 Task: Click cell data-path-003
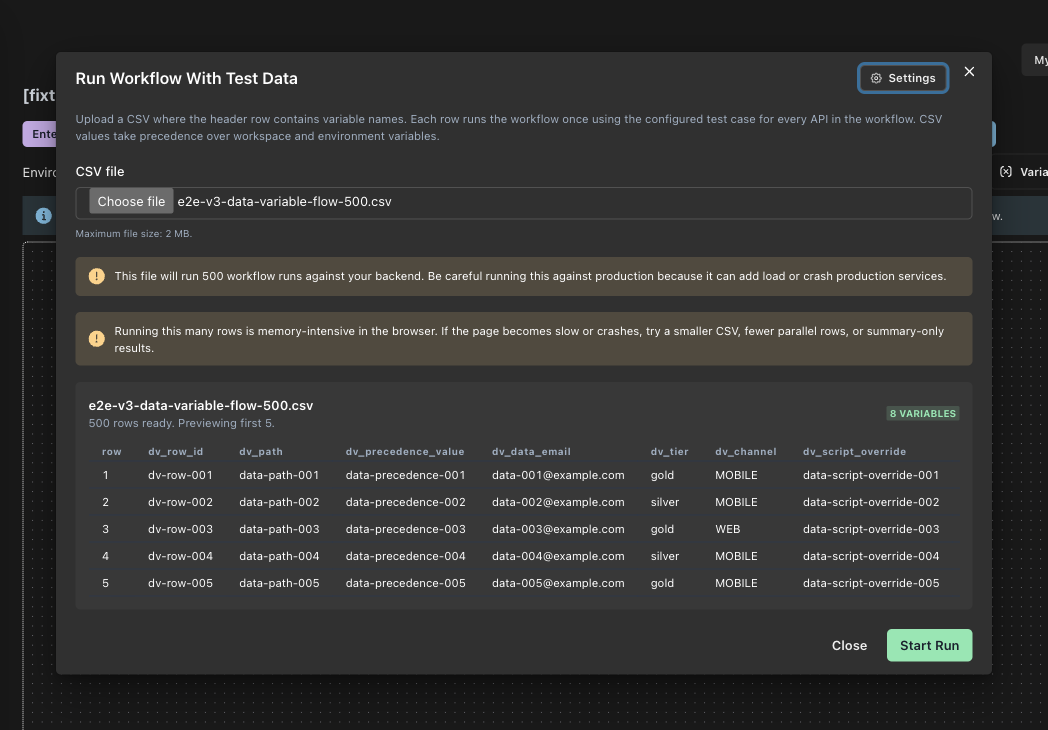point(279,529)
